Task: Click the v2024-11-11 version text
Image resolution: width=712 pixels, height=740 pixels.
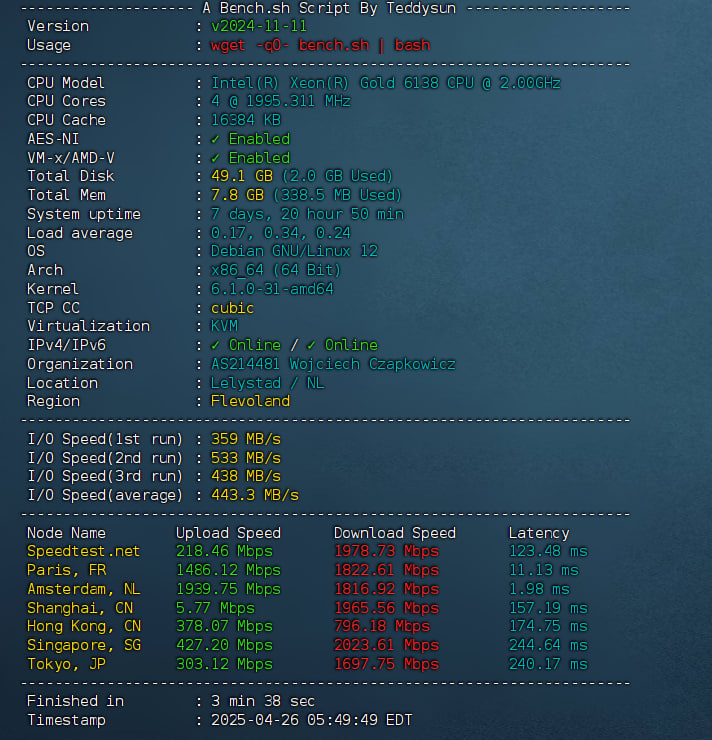Action: (259, 26)
